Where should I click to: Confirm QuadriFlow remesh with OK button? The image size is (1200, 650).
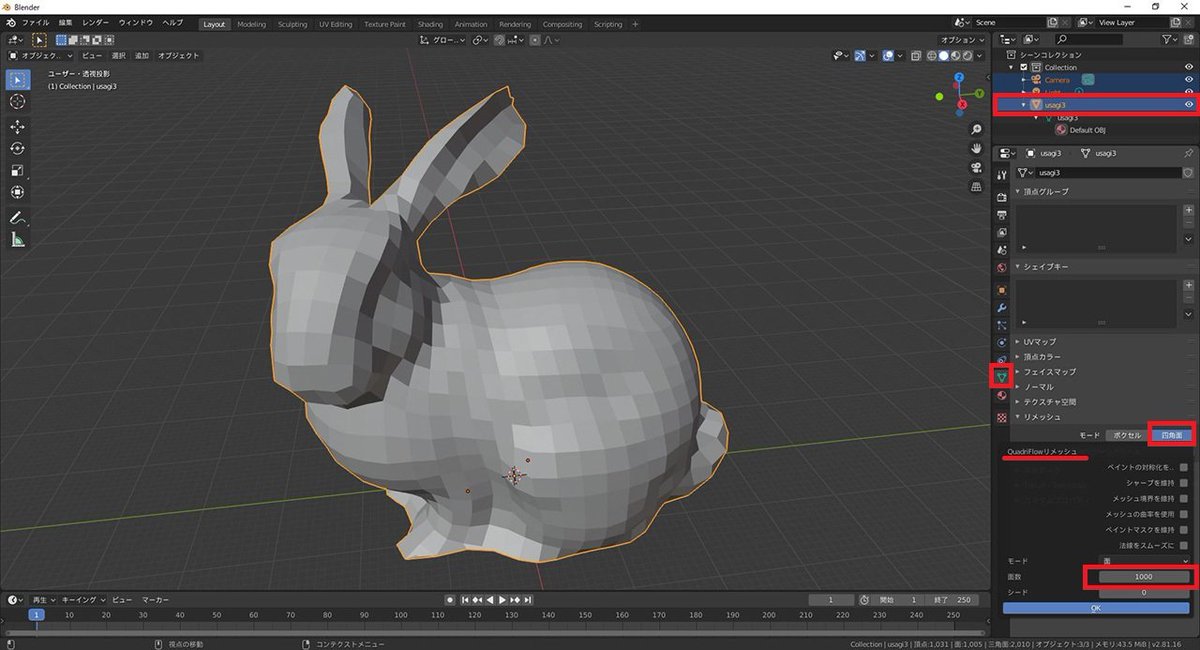pyautogui.click(x=1096, y=607)
